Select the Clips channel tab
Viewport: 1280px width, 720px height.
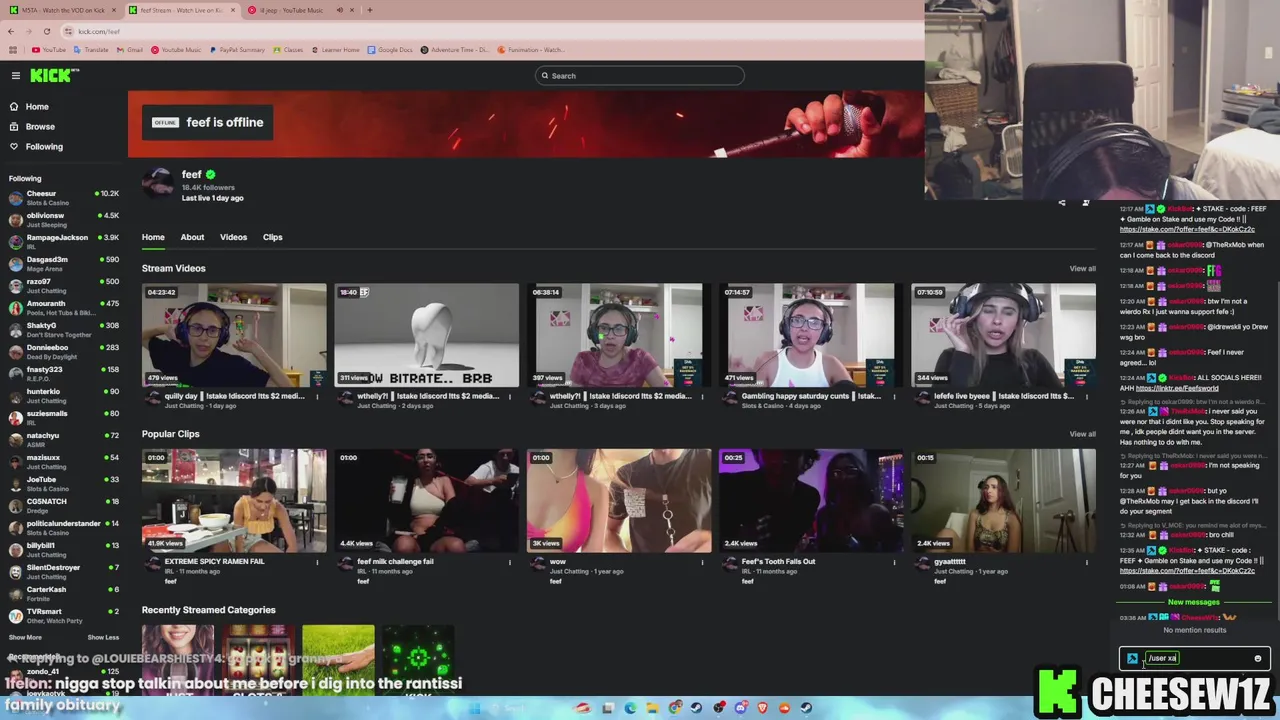pyautogui.click(x=272, y=237)
